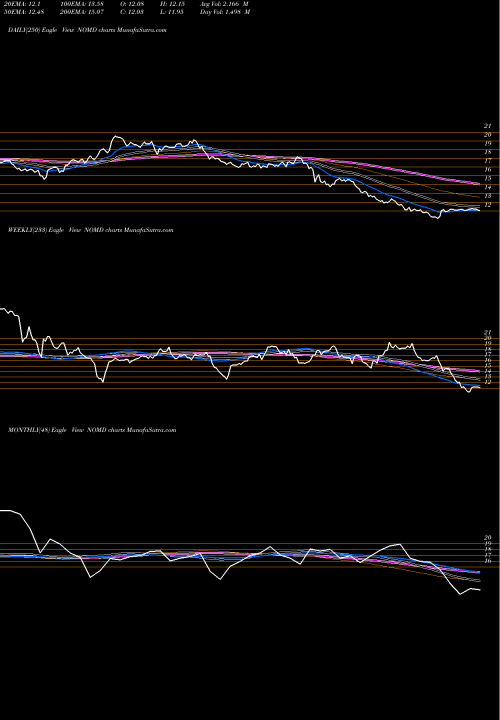Click the 20 axis label on monthly chart
Screen dimensions: 500x720
coord(488,537)
